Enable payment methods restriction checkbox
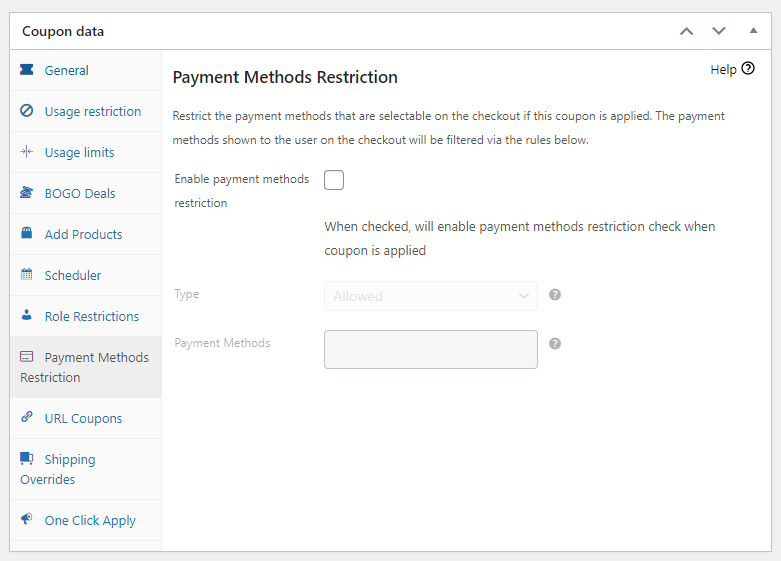The height and width of the screenshot is (561, 781). [x=334, y=180]
